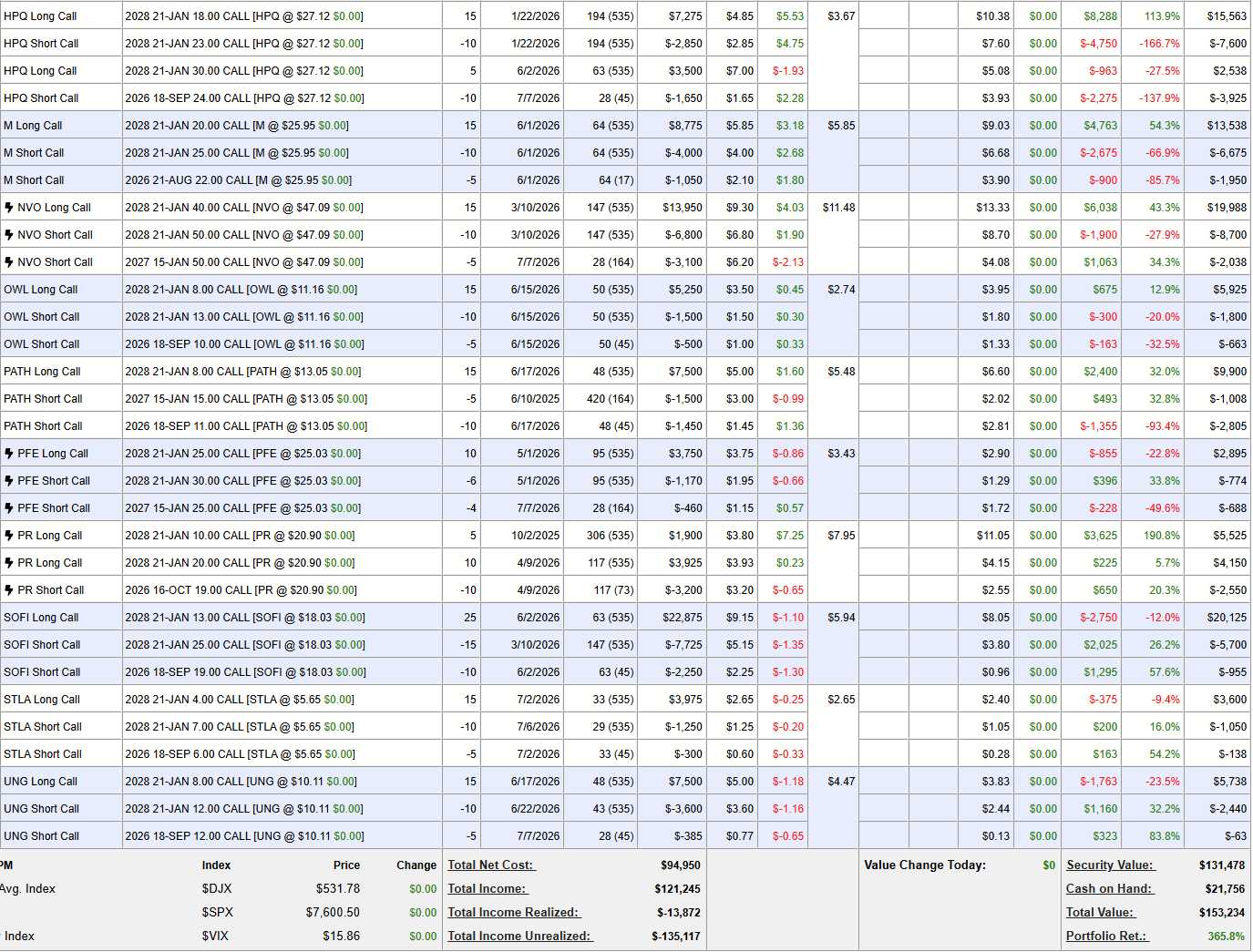Click the bolt icon on PFE Short Call 30.00 row
The height and width of the screenshot is (952, 1253).
click(9, 481)
